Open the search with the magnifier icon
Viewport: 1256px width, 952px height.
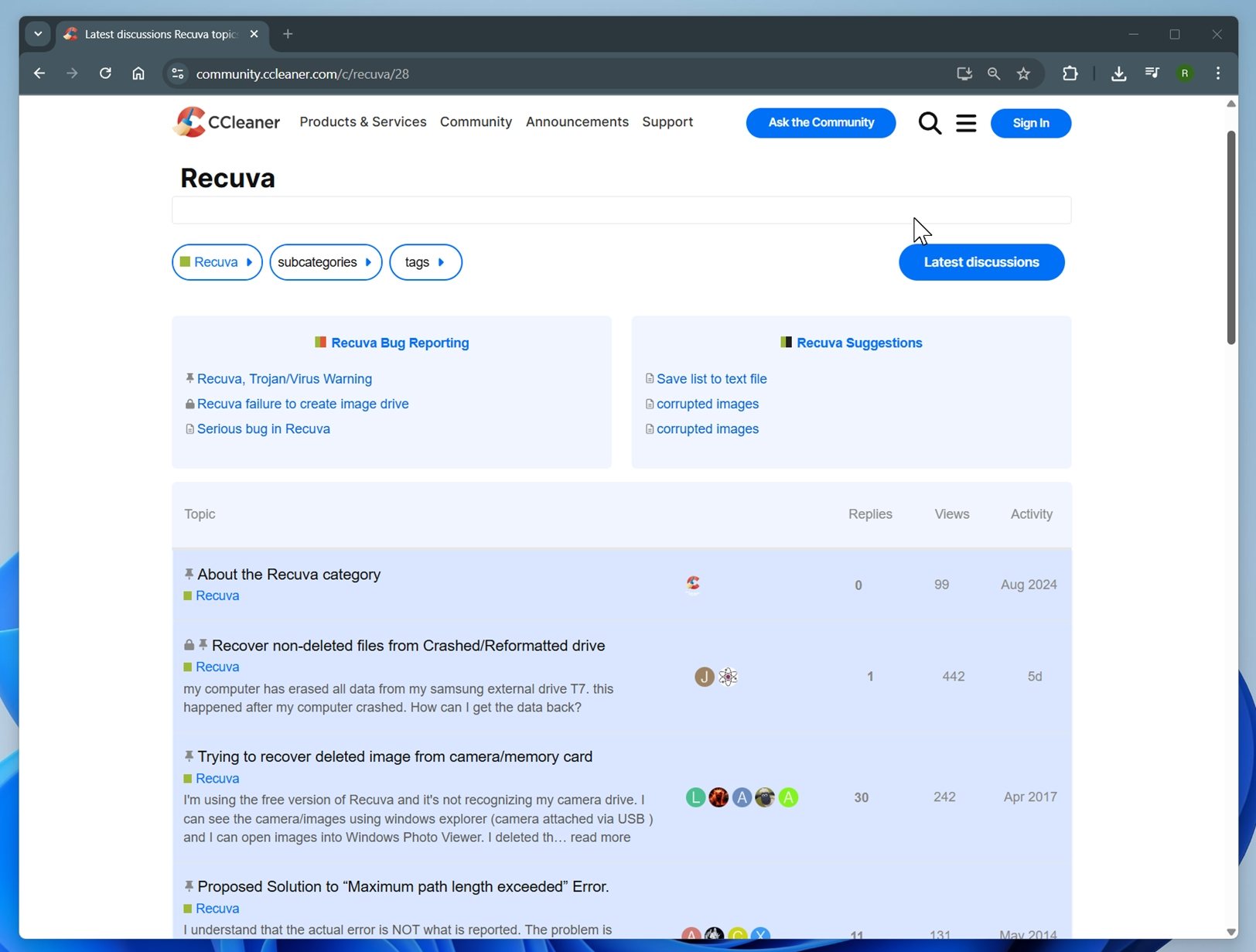(x=929, y=123)
